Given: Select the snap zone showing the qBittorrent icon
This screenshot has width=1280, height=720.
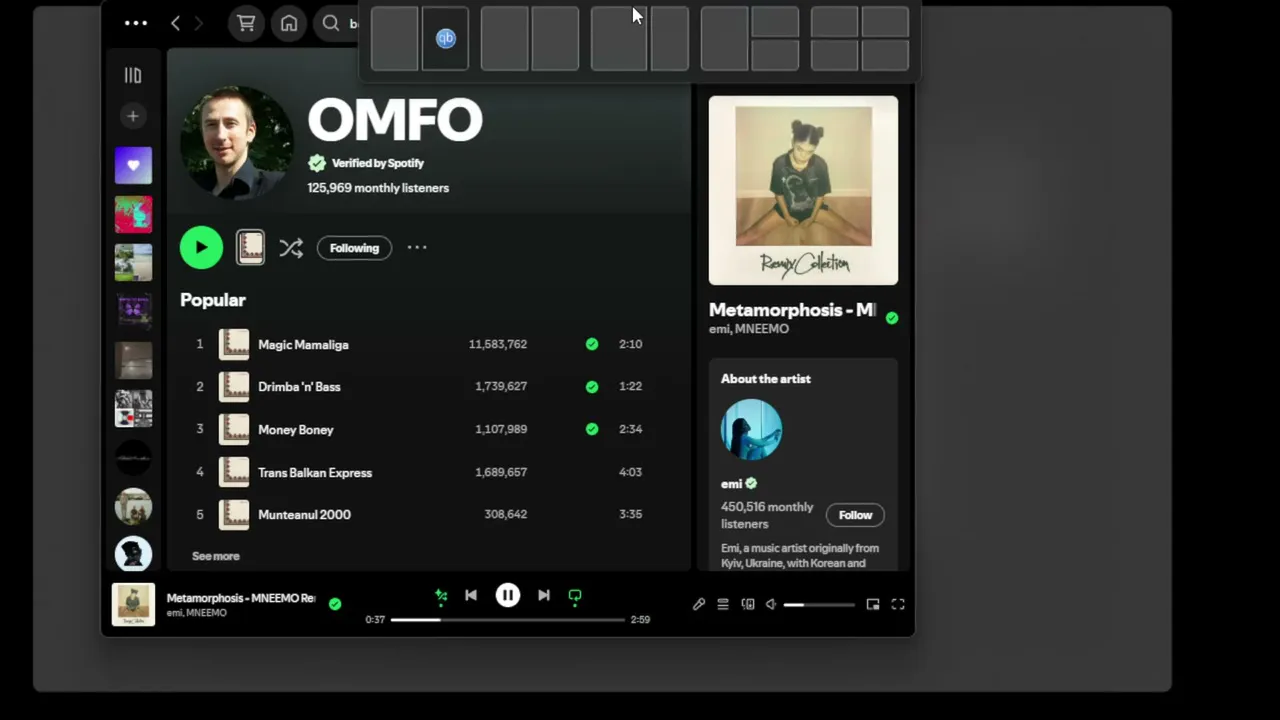Looking at the screenshot, I should pos(446,39).
